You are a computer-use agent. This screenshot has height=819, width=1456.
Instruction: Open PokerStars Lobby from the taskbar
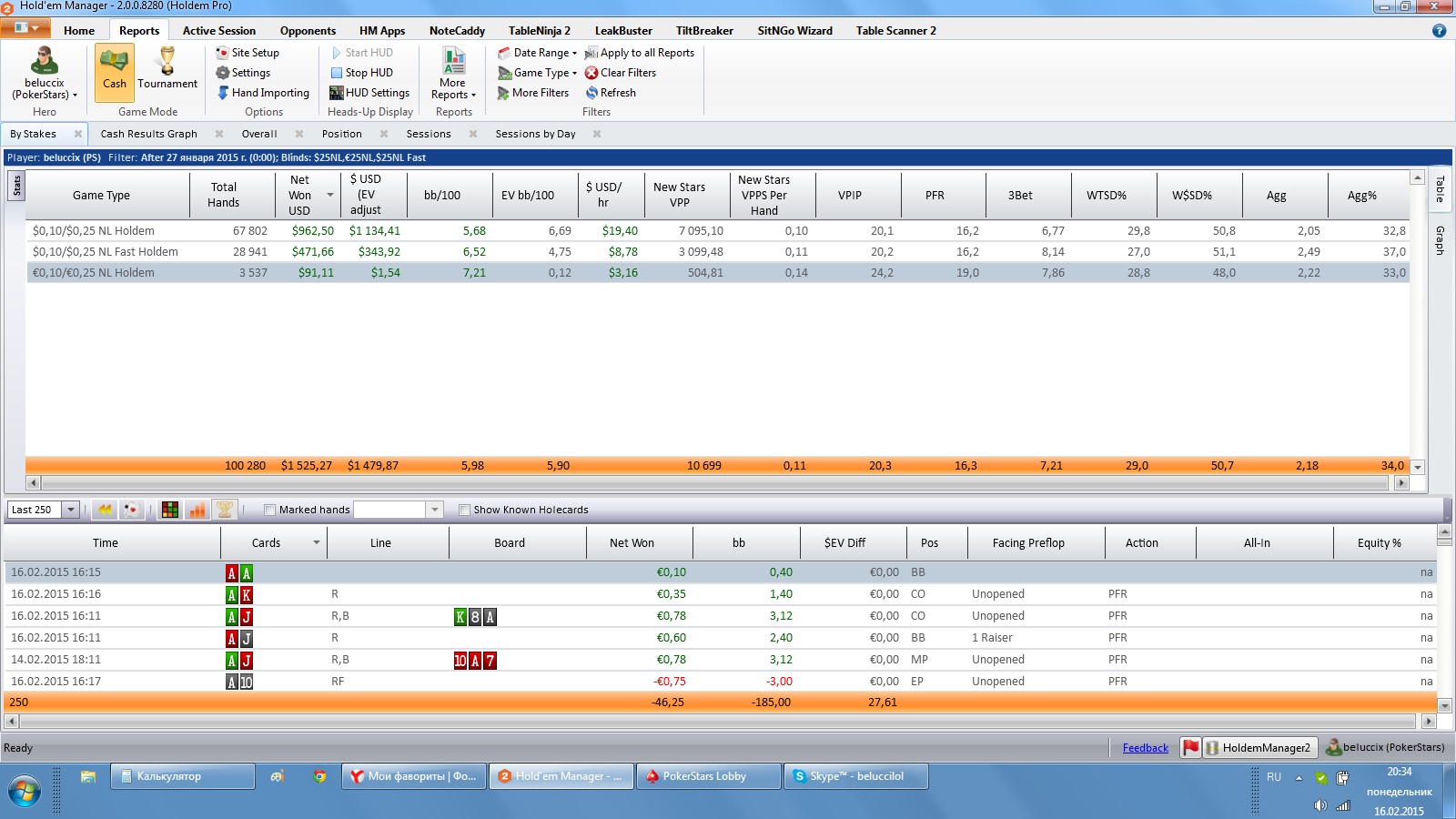click(x=704, y=776)
